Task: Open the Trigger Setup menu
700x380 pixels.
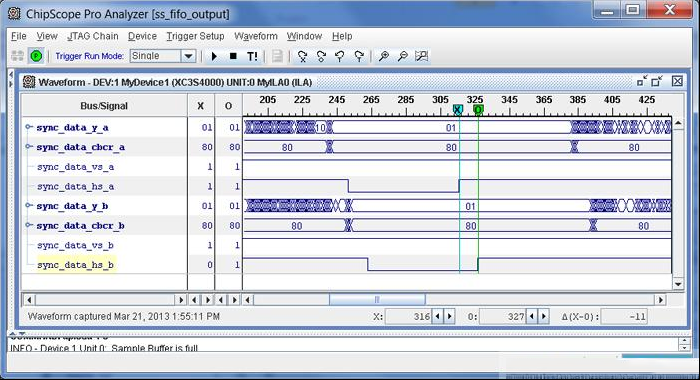Action: tap(195, 36)
